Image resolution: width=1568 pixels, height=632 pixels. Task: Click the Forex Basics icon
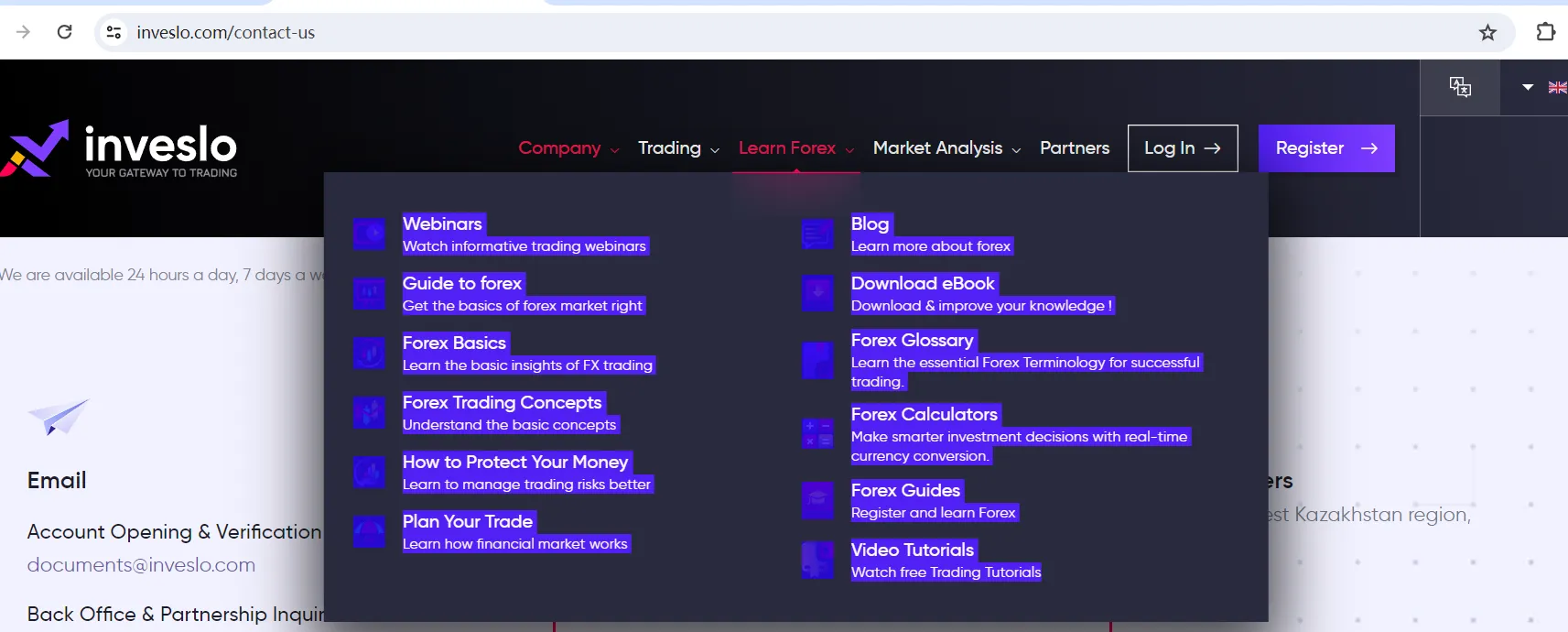coord(370,354)
